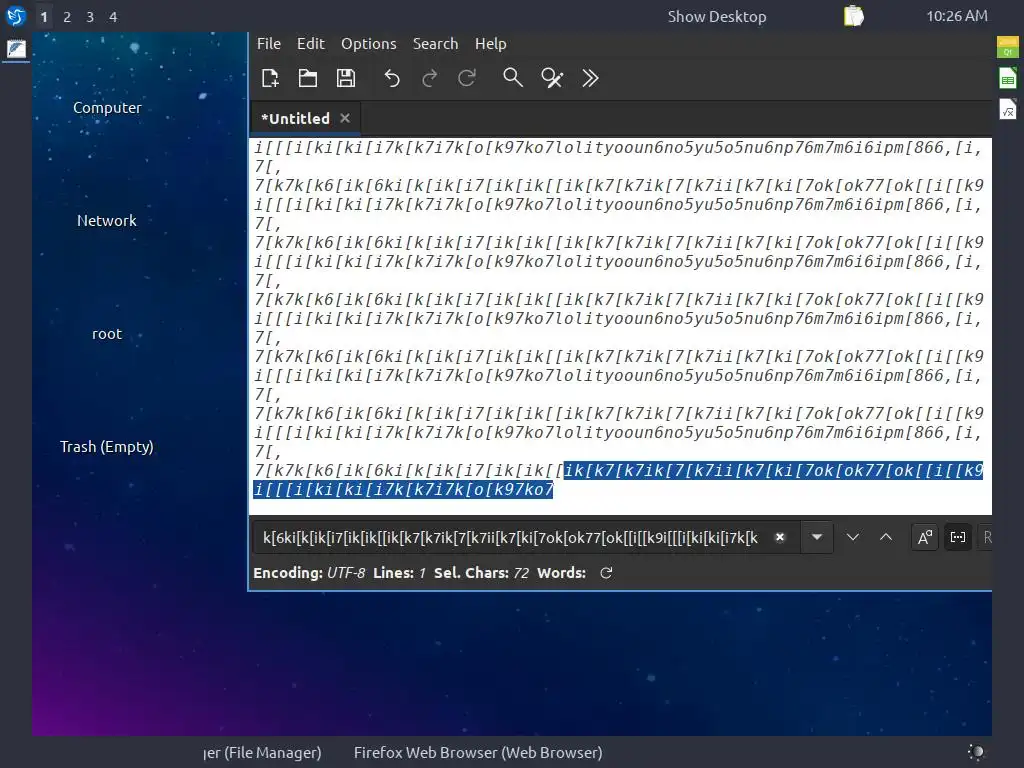Select the Trash (Empty) desktop shortcut
The height and width of the screenshot is (768, 1024).
(x=107, y=447)
